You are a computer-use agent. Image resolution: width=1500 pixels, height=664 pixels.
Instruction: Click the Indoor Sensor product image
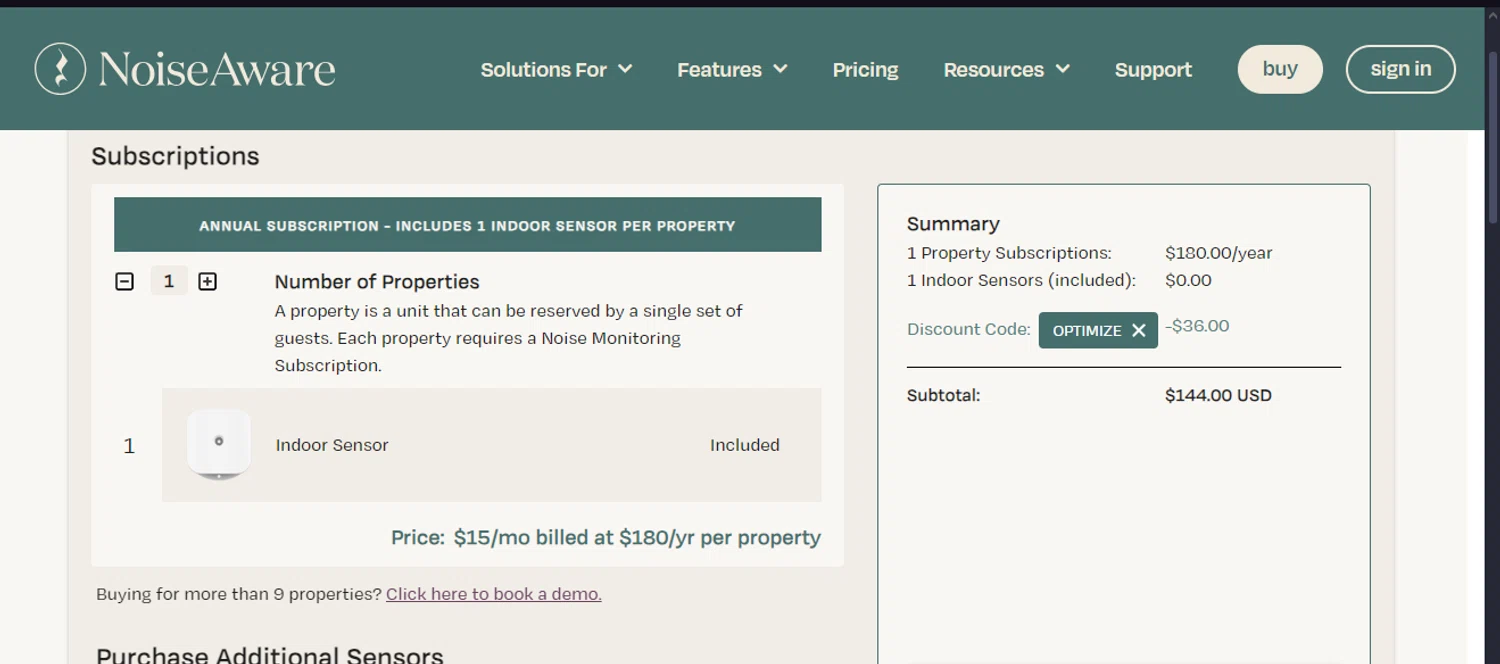click(x=219, y=444)
